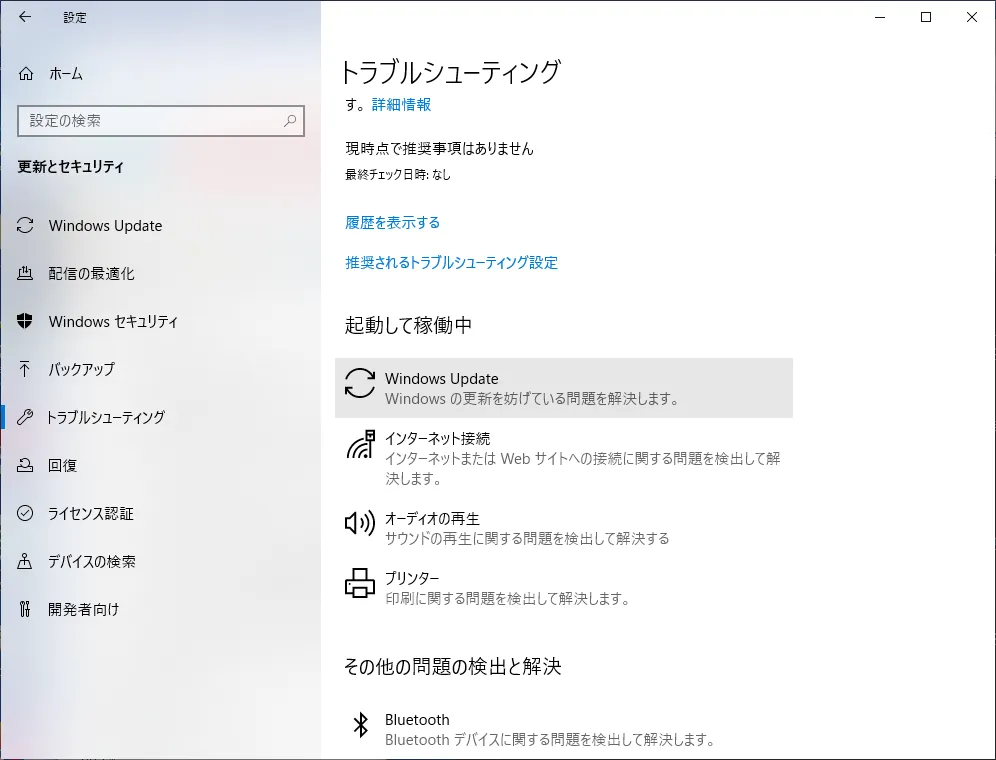Open バックアップ settings page

coord(81,369)
